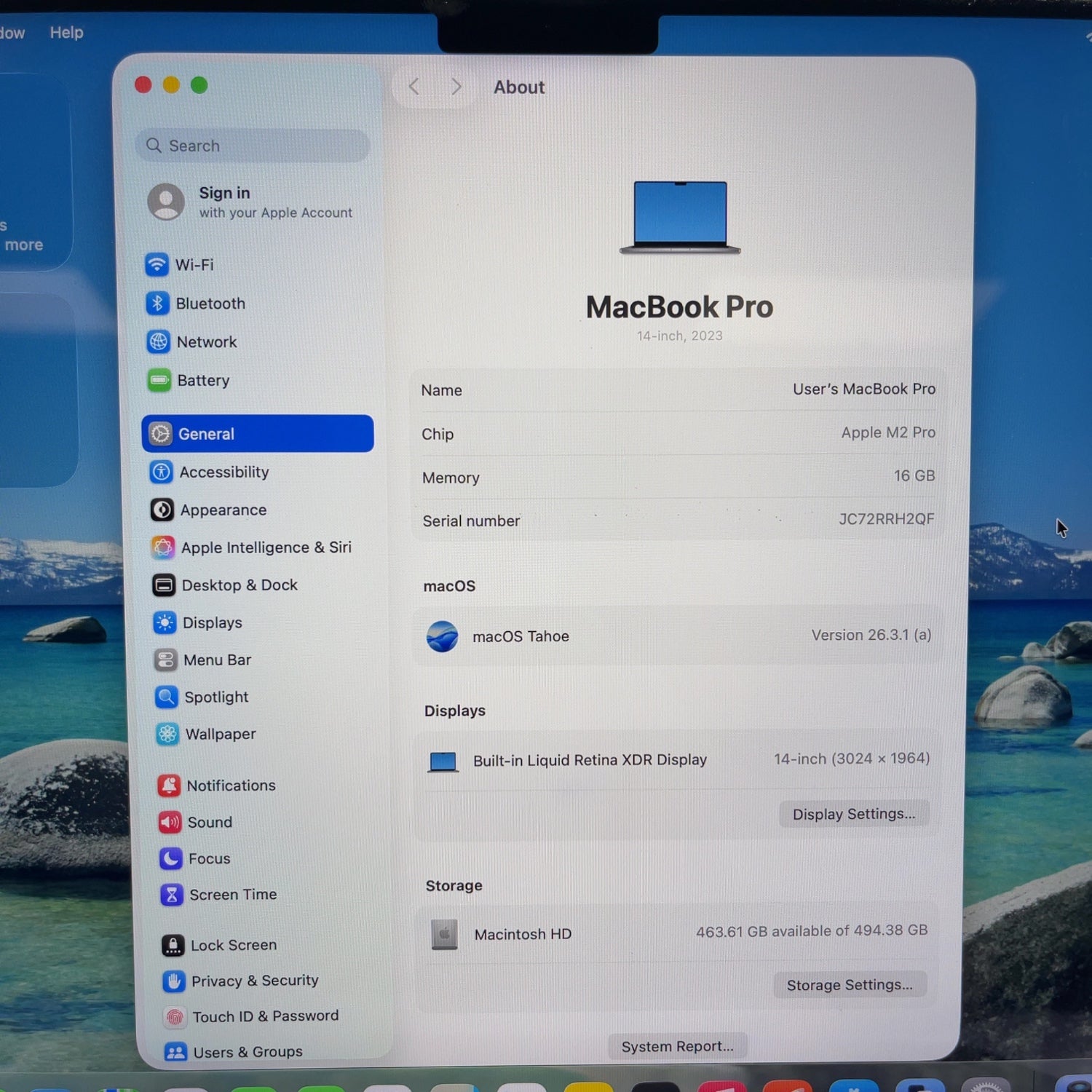
Task: Focus the Search field in sidebar
Action: click(x=253, y=146)
